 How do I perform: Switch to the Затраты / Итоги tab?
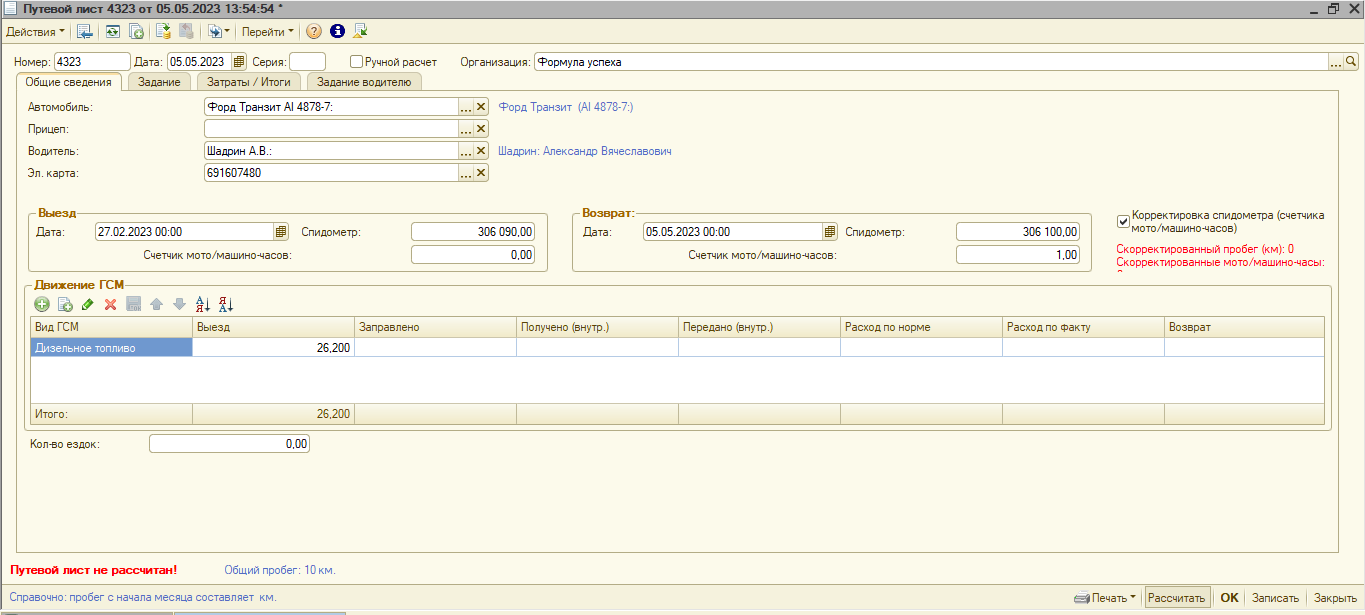(x=250, y=82)
